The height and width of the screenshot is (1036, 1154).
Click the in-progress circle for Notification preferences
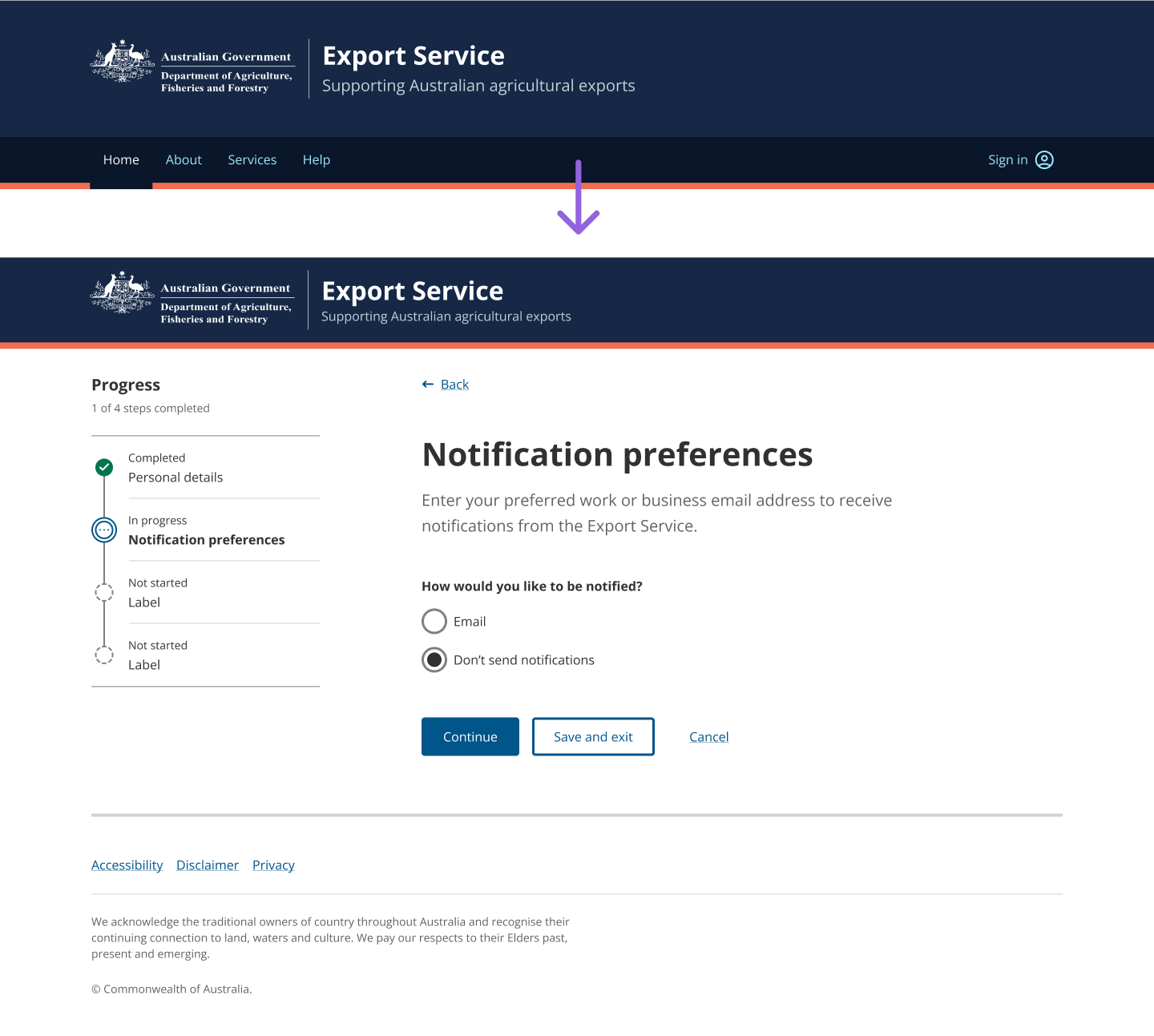point(104,530)
